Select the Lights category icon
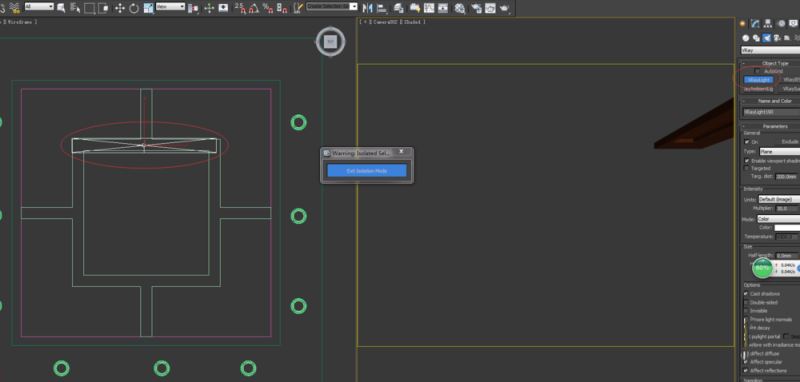 coord(766,38)
